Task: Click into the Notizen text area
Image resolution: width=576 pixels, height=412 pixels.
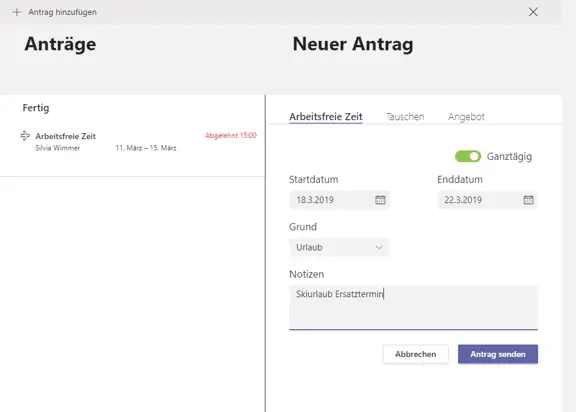Action: (413, 308)
